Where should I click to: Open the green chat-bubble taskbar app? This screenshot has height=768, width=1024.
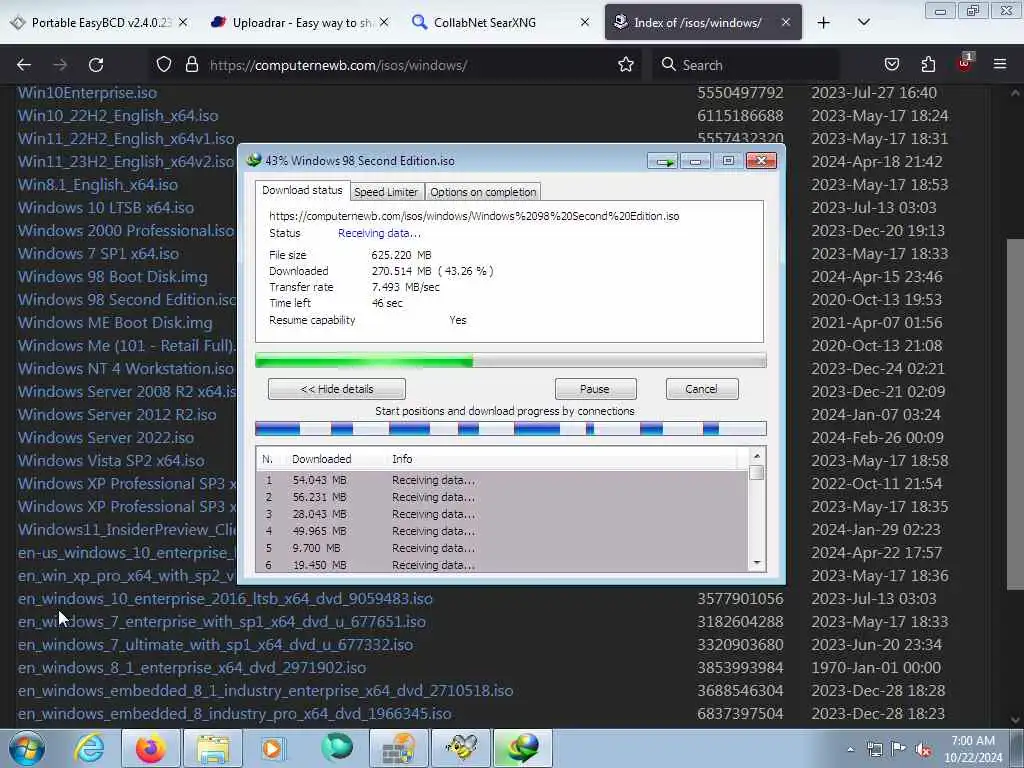pyautogui.click(x=336, y=748)
